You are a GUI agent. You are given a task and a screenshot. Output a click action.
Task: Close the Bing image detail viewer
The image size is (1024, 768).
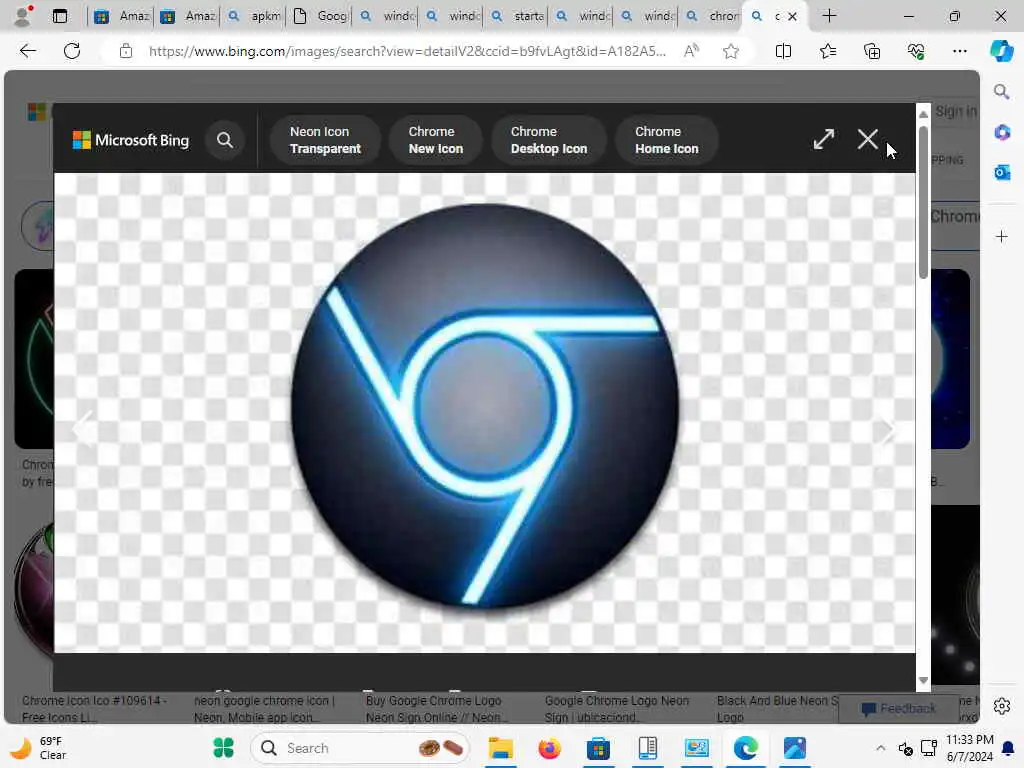coord(867,139)
